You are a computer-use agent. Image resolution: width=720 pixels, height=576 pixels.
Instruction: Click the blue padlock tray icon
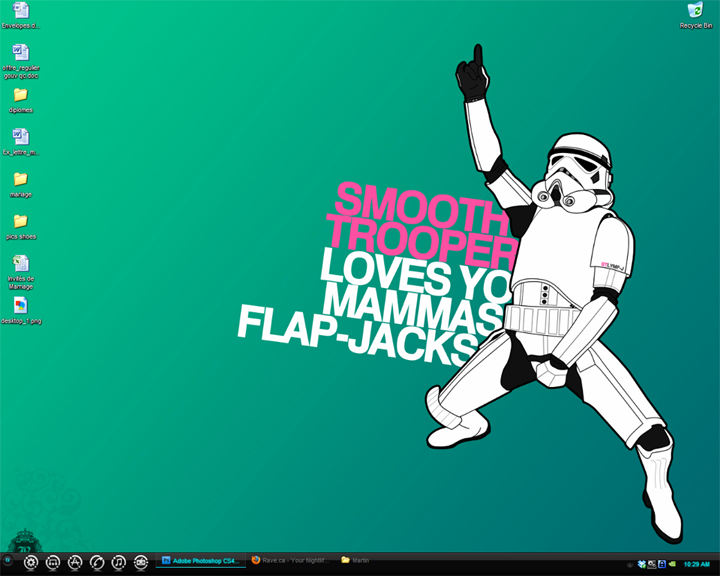coord(662,564)
